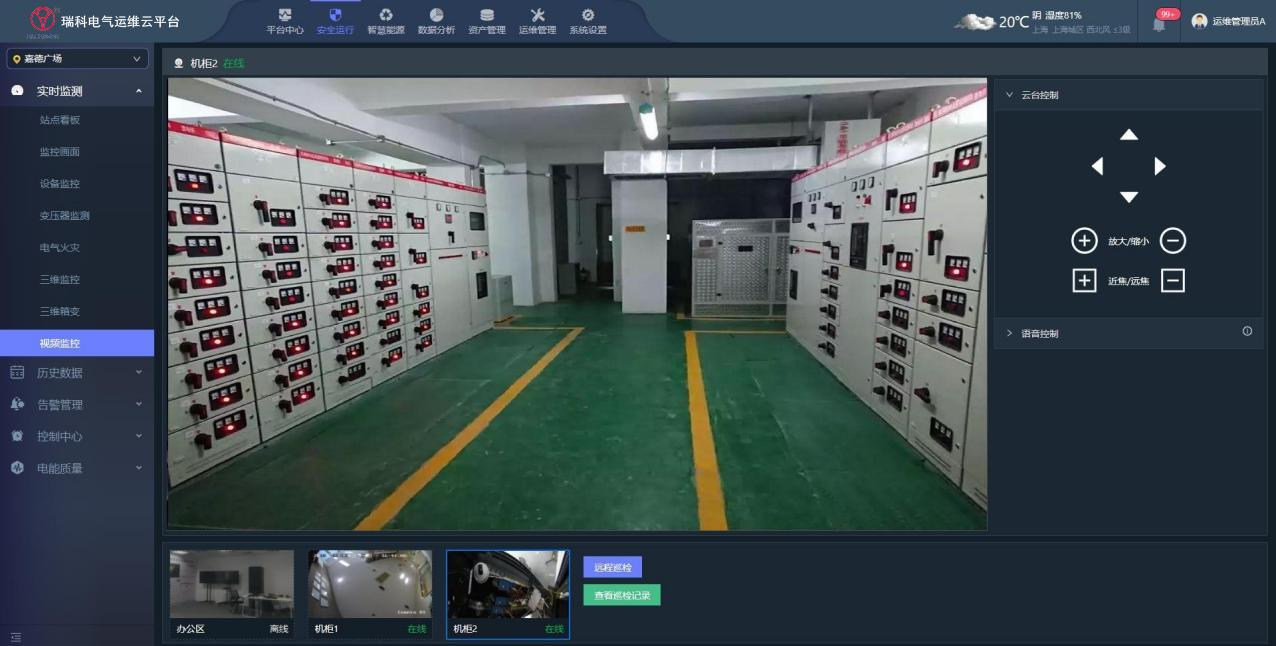This screenshot has height=646, width=1276.
Task: Open the notification bell with the 99+ badge
Action: 1160,23
